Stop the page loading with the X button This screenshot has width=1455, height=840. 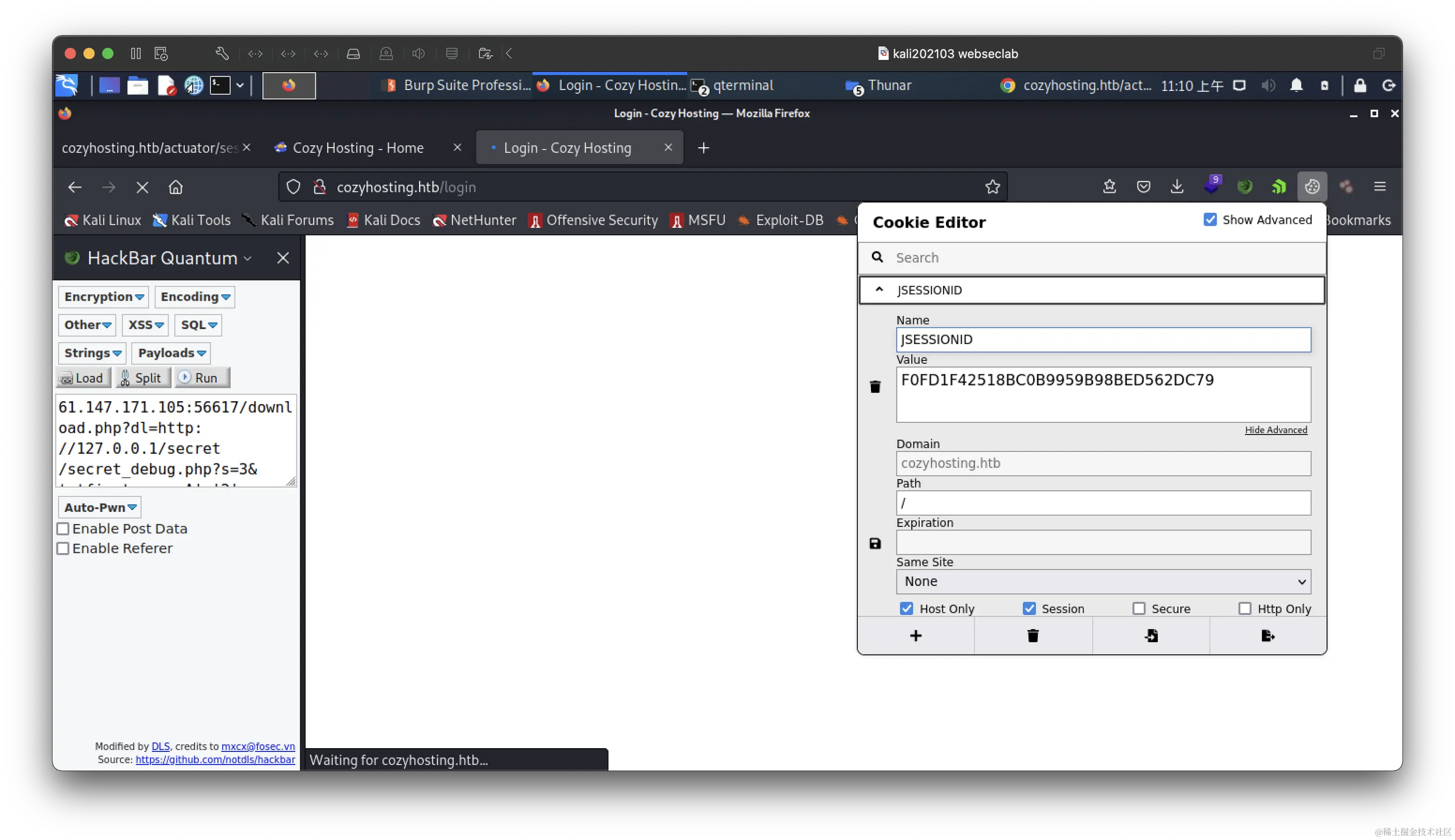click(142, 188)
